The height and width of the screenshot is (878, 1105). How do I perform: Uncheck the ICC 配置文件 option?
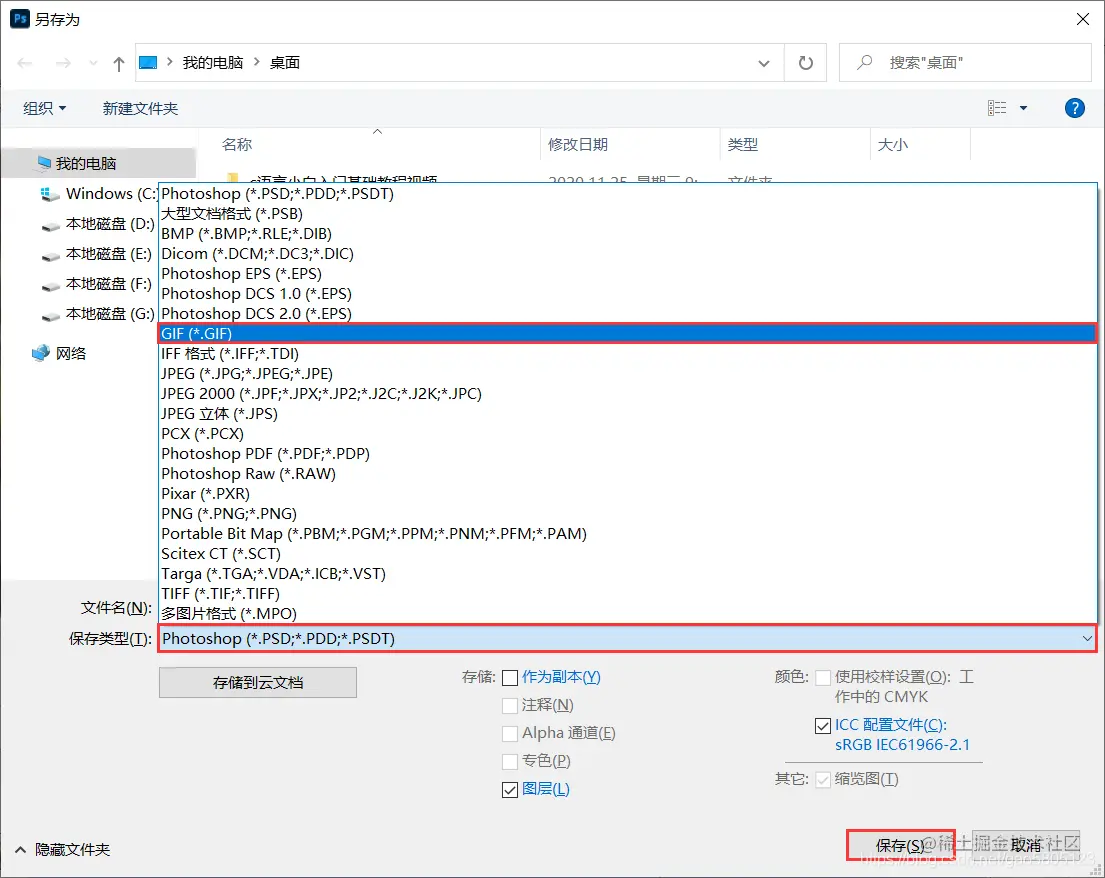click(823, 725)
